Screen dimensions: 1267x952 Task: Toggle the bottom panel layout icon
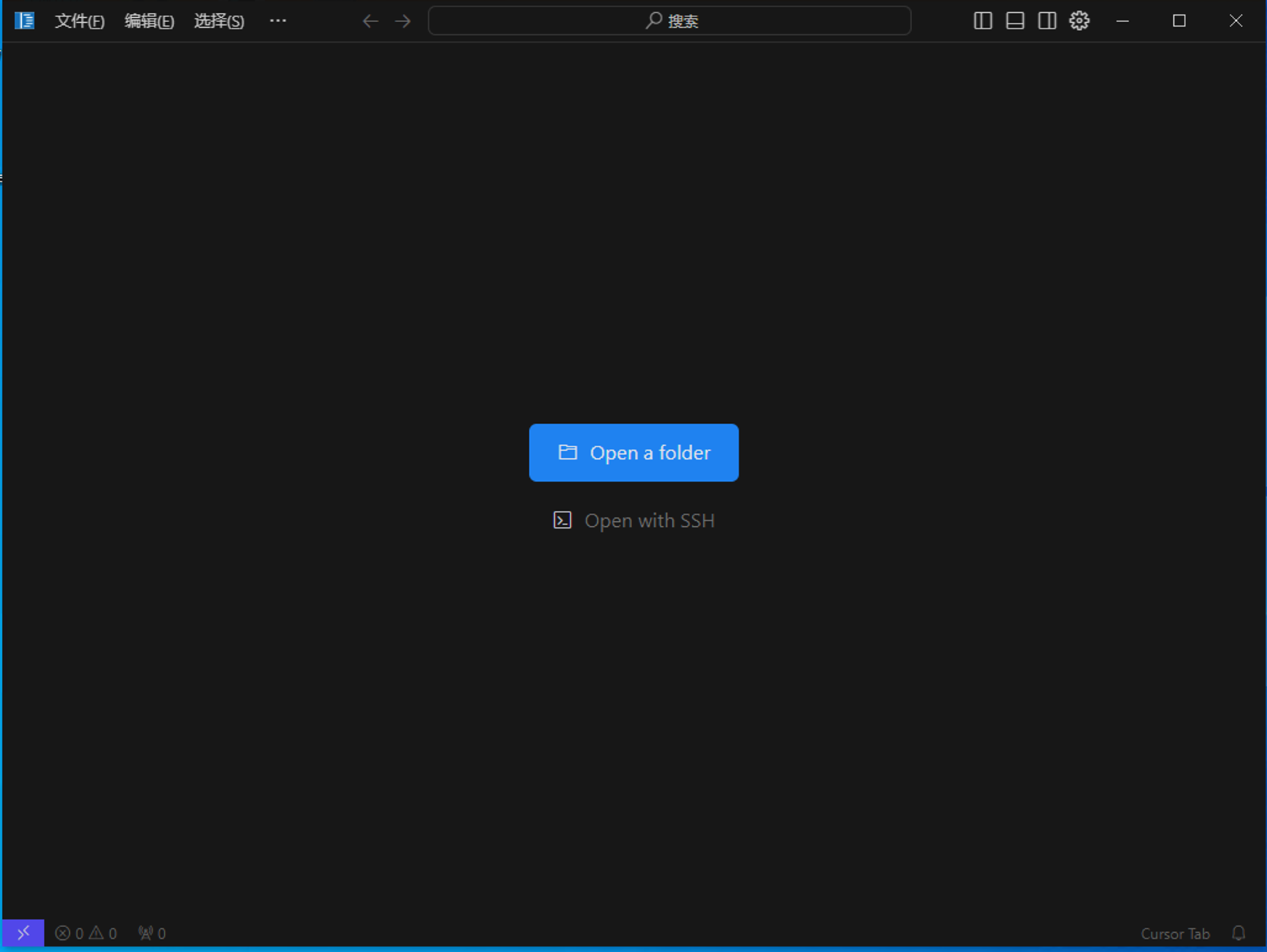(x=1015, y=21)
